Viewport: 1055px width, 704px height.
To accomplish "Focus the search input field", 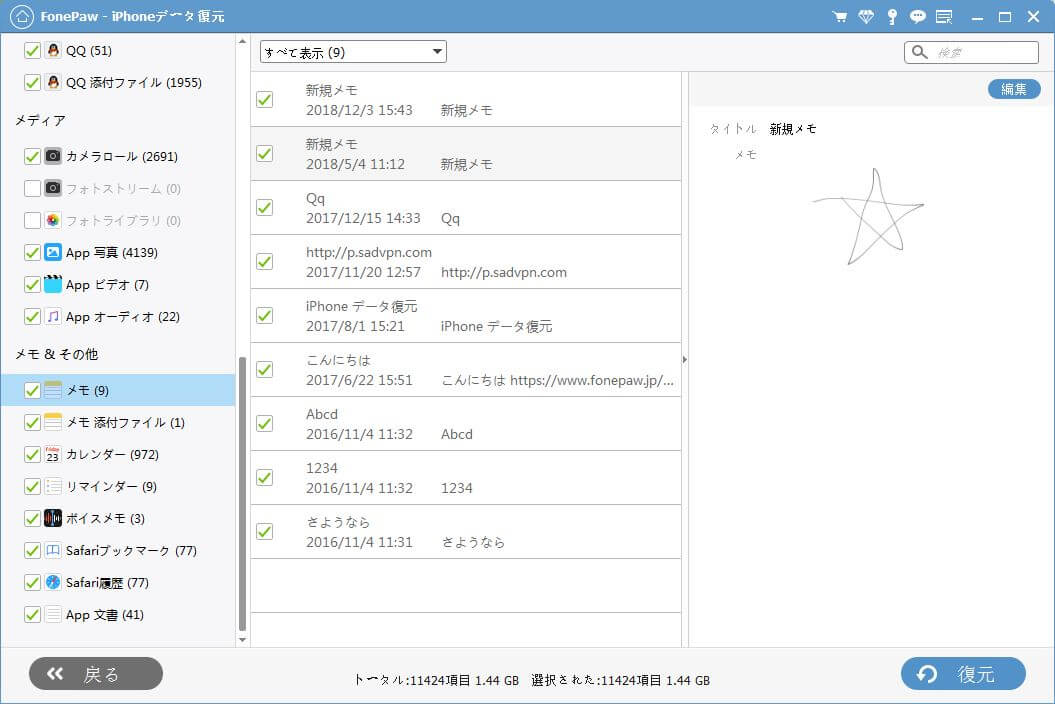I will [x=971, y=52].
